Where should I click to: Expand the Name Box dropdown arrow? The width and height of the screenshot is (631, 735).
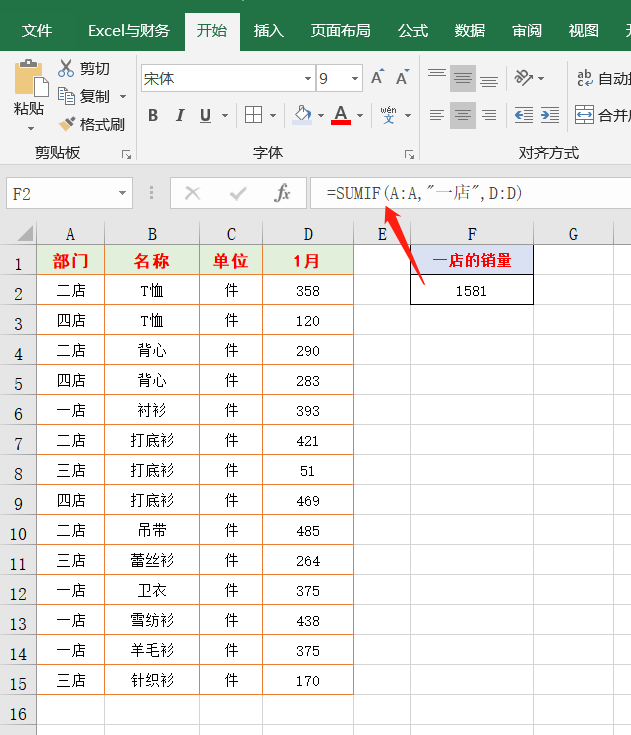pos(123,193)
